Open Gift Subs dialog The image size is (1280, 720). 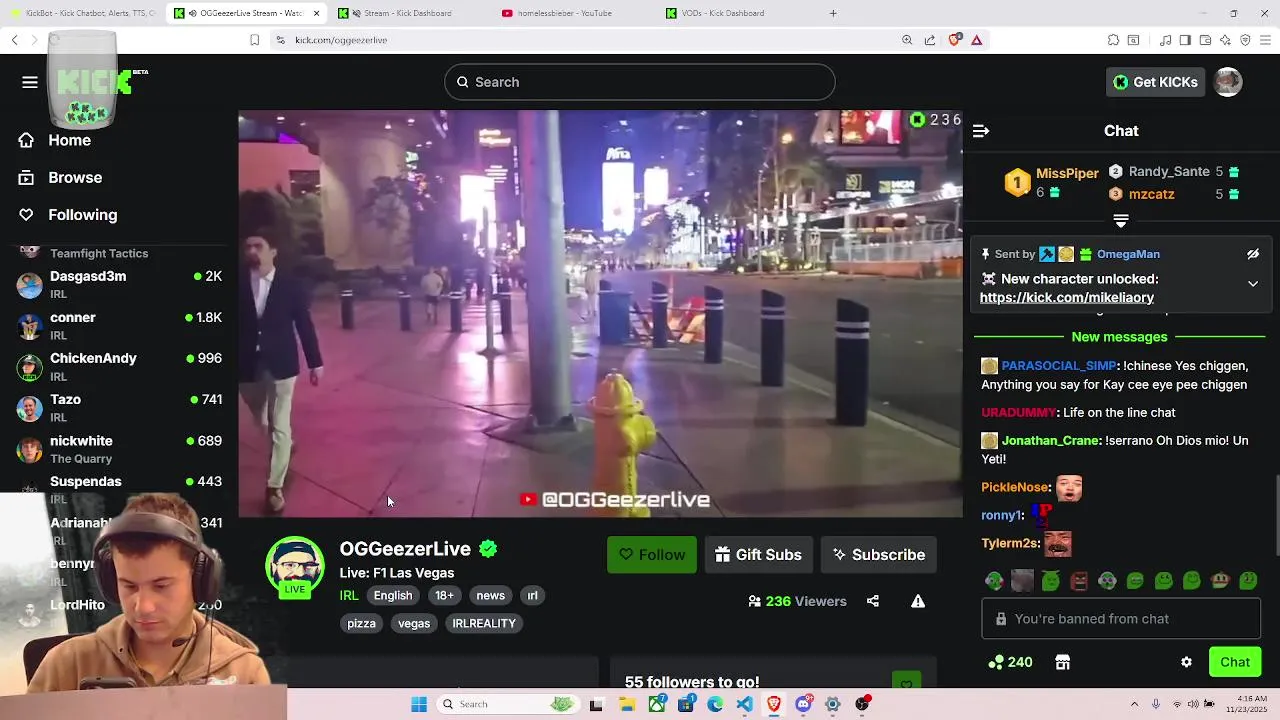click(x=758, y=555)
